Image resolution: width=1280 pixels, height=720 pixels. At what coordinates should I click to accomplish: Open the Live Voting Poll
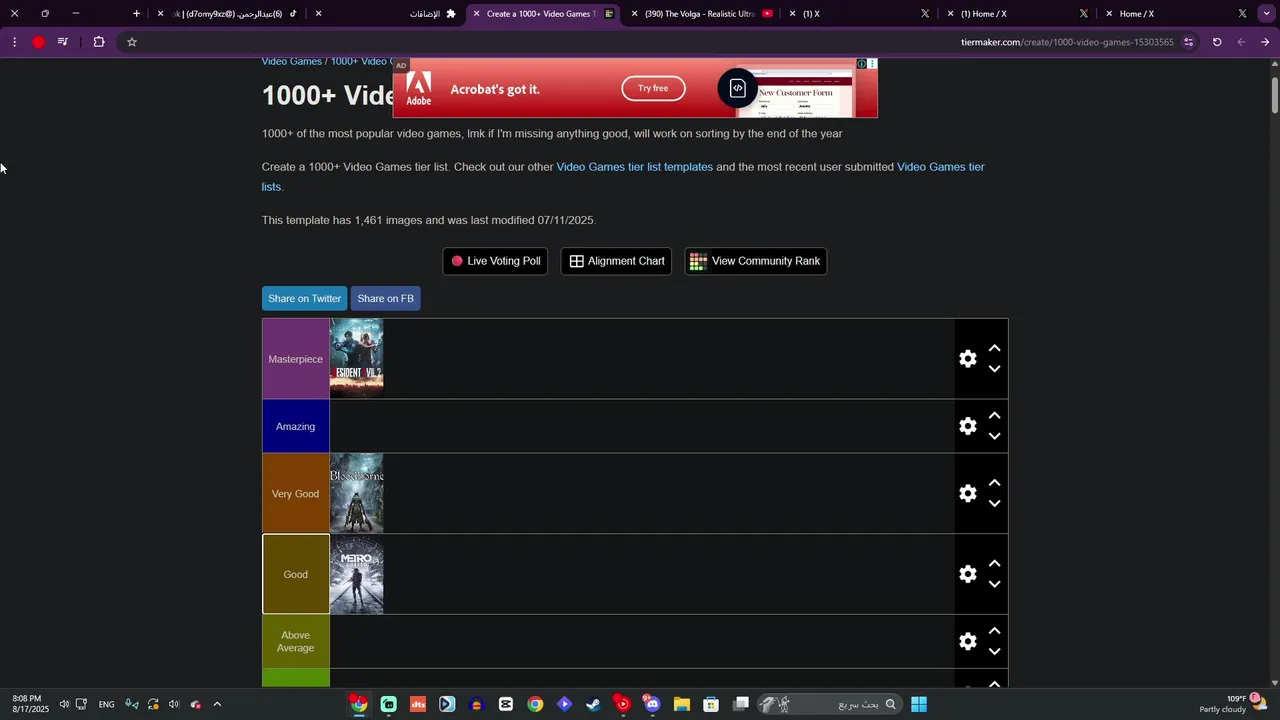point(495,261)
